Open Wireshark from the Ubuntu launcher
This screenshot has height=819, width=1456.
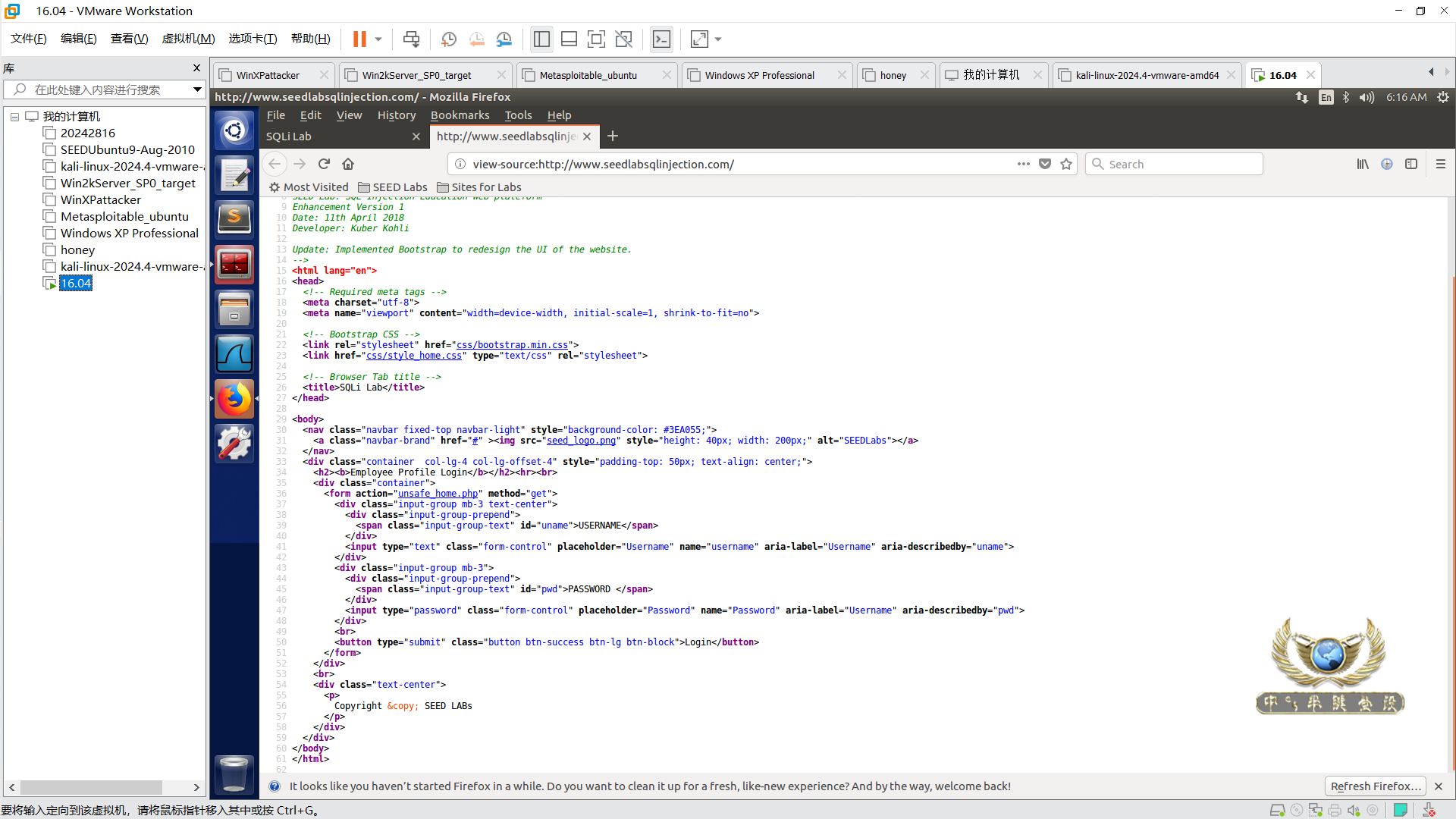[234, 354]
